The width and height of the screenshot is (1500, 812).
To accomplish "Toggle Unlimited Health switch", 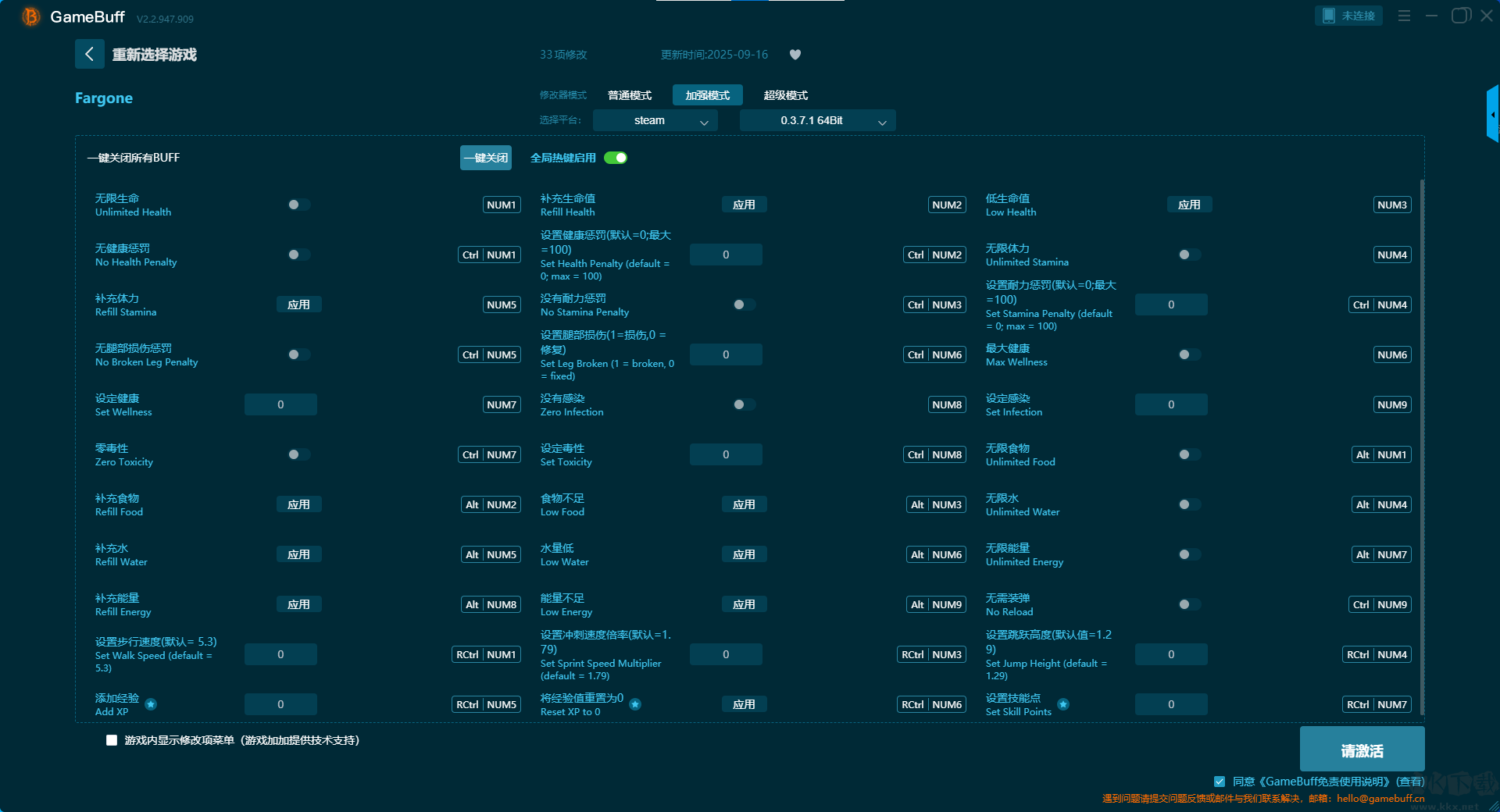I will tap(298, 205).
